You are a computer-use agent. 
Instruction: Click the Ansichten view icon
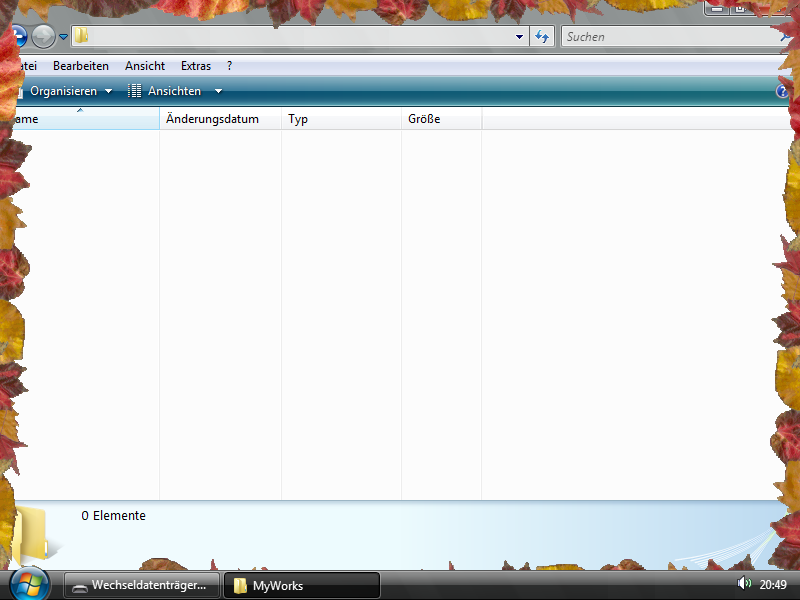tap(135, 91)
